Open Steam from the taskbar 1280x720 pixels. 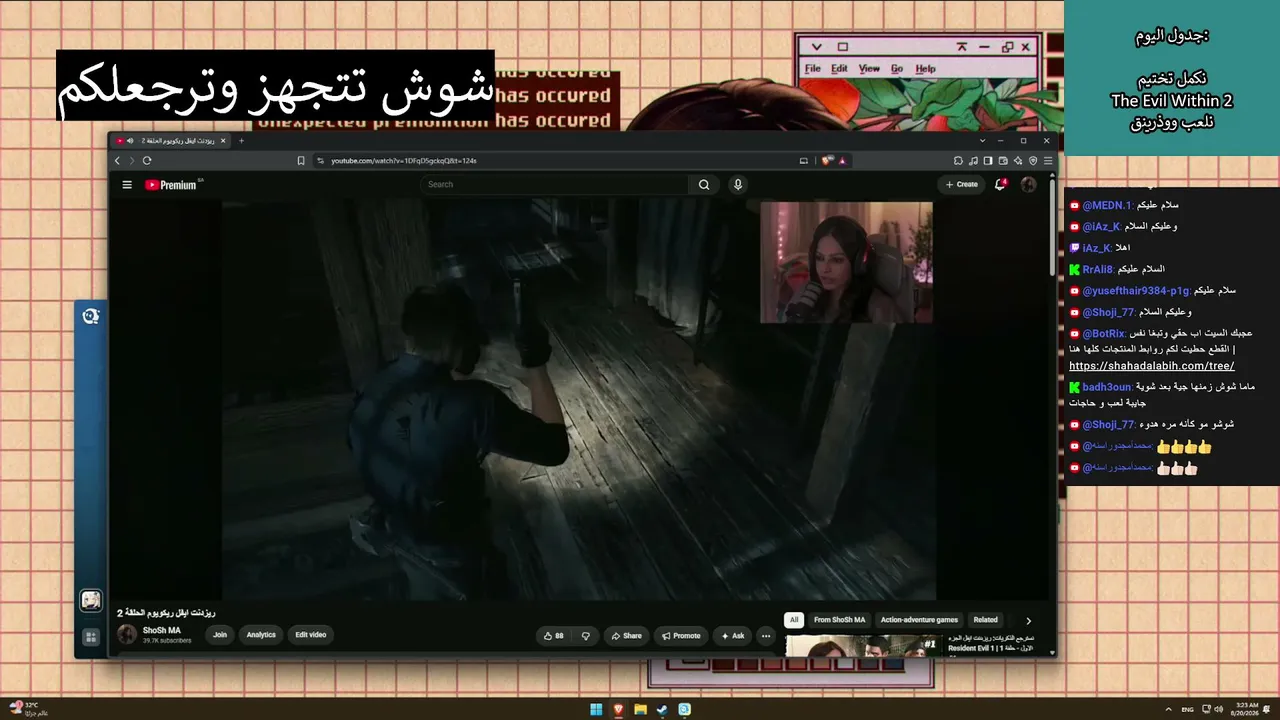662,710
